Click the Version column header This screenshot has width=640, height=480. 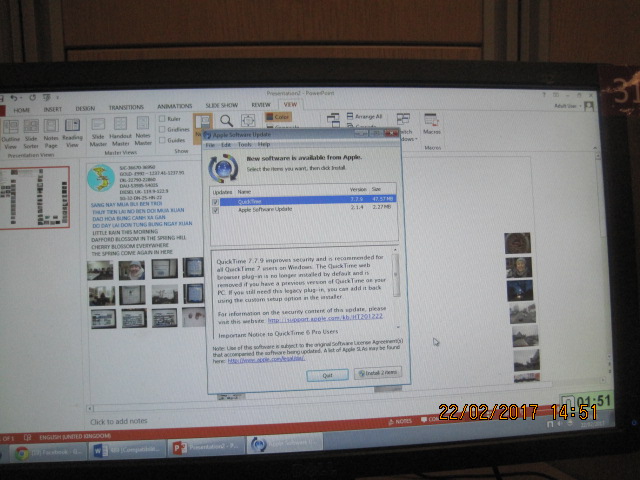coord(358,190)
